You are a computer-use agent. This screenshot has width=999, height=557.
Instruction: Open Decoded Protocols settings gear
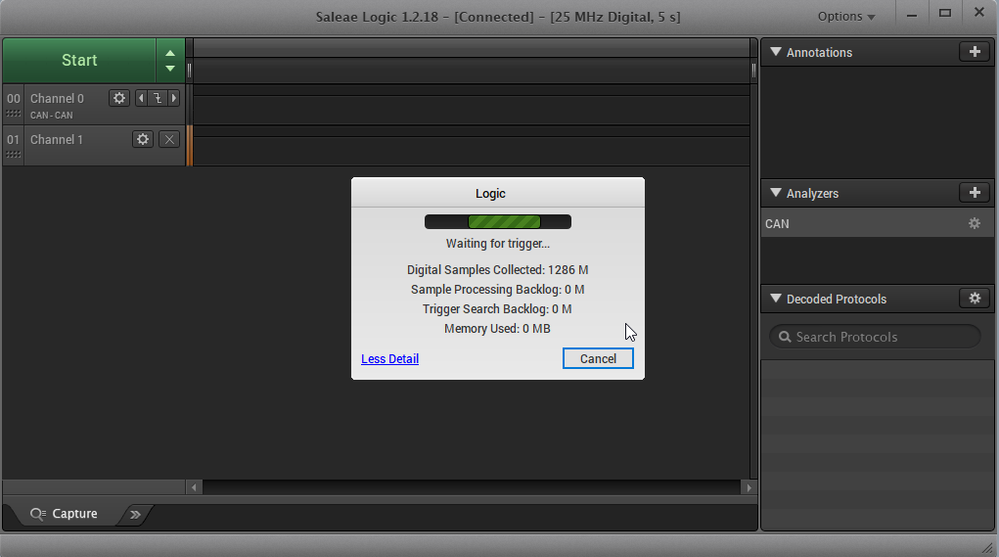[x=975, y=298]
